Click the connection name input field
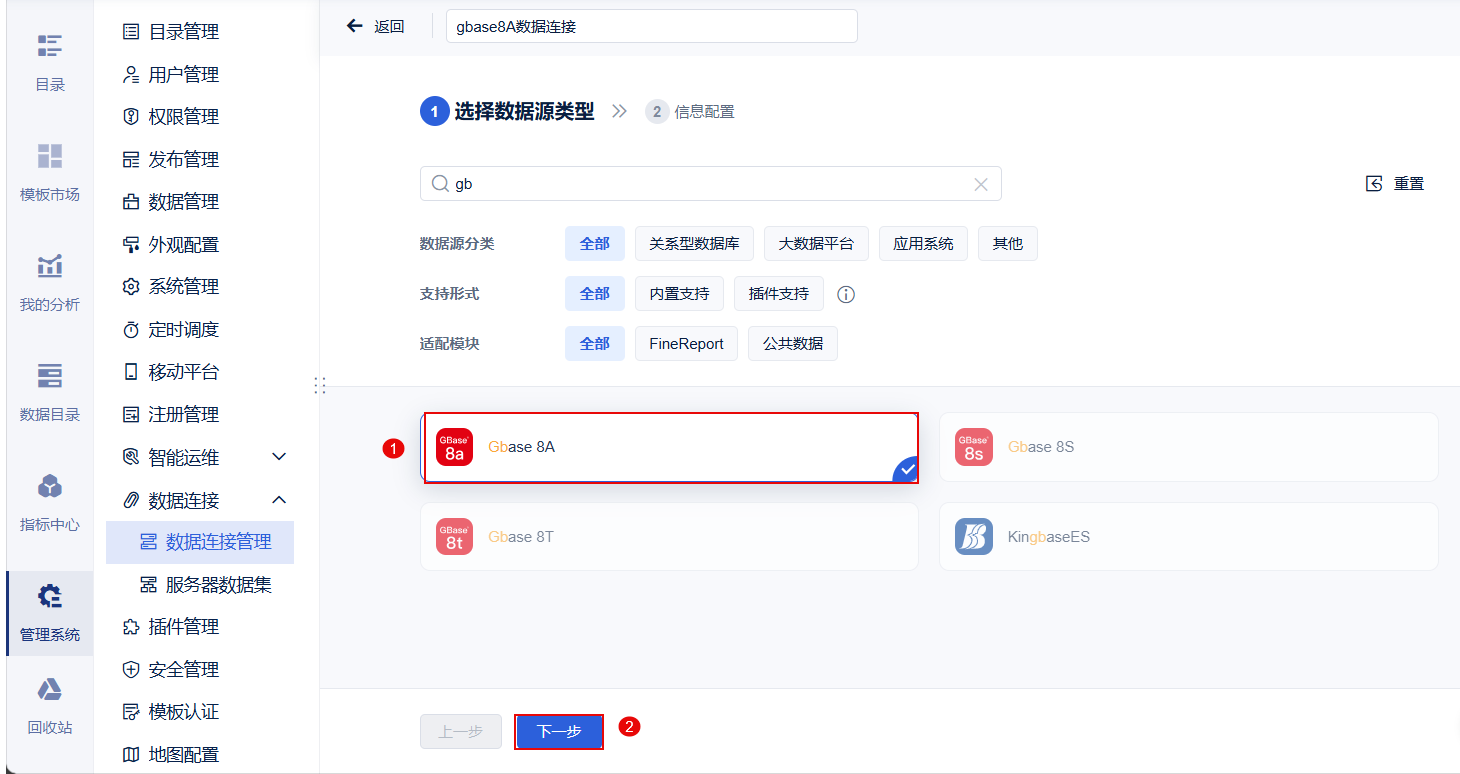This screenshot has width=1460, height=774. (652, 27)
